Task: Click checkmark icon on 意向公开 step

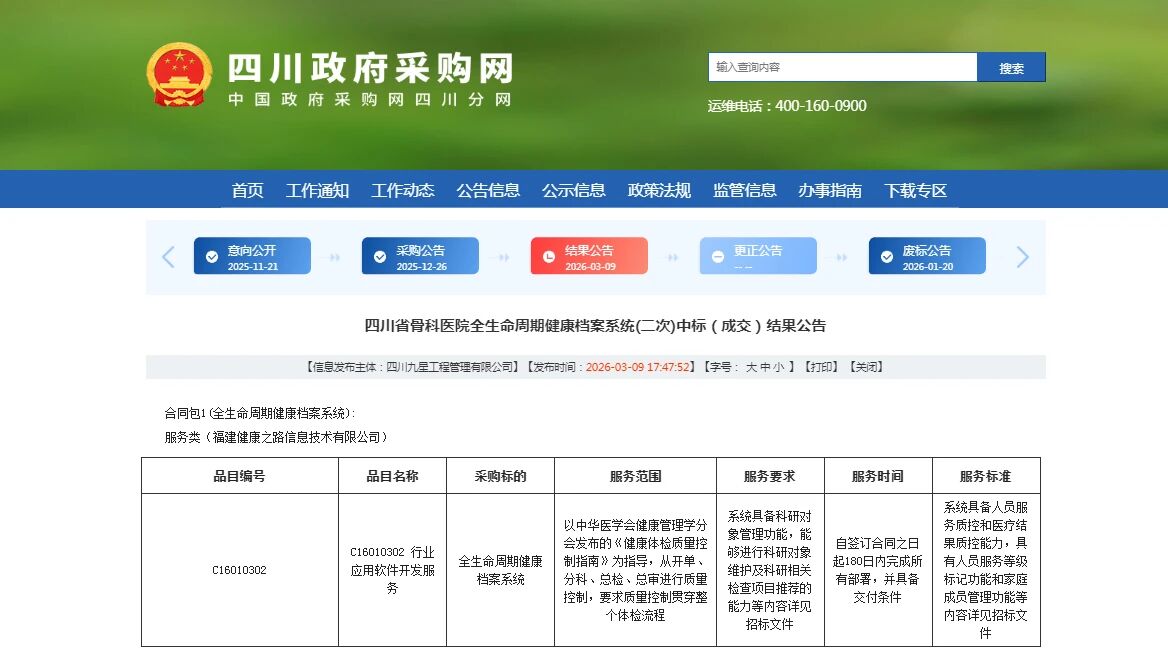Action: tap(212, 257)
